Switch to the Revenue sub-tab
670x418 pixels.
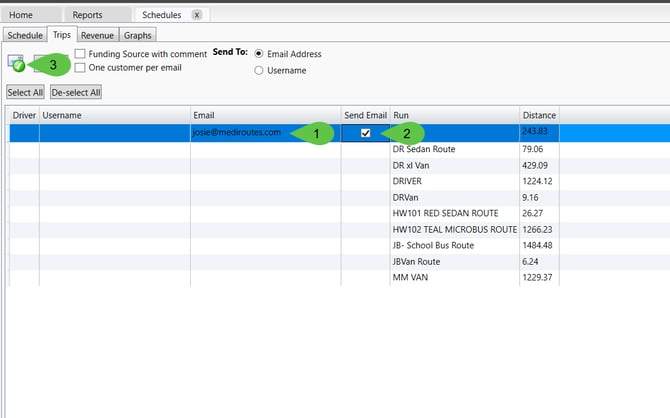97,35
